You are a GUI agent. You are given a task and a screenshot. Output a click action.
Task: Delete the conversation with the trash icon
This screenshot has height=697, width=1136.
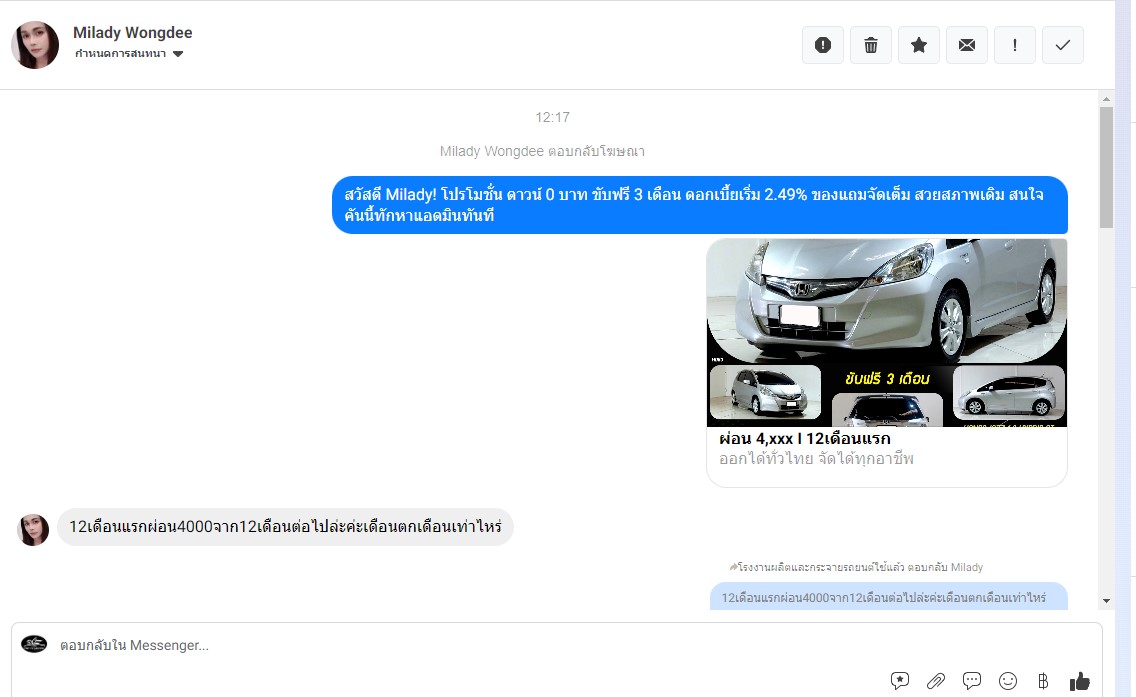coord(871,45)
